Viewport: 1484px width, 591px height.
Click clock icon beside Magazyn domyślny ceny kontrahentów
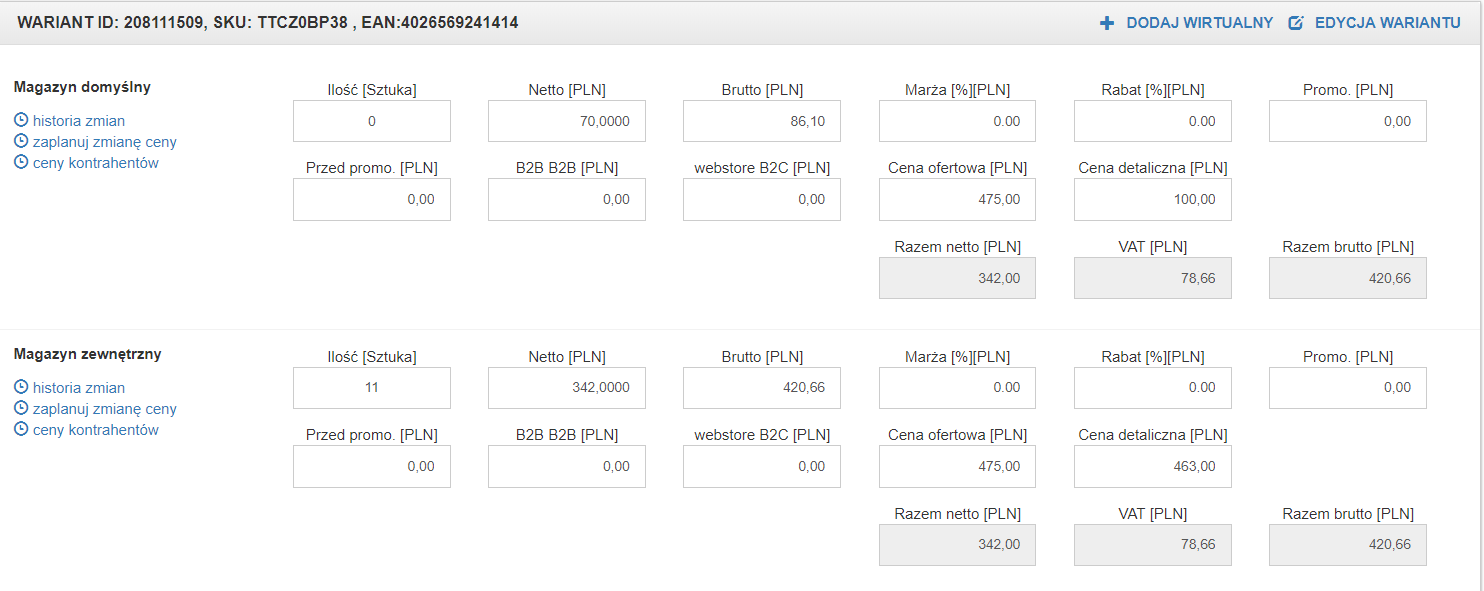point(21,163)
